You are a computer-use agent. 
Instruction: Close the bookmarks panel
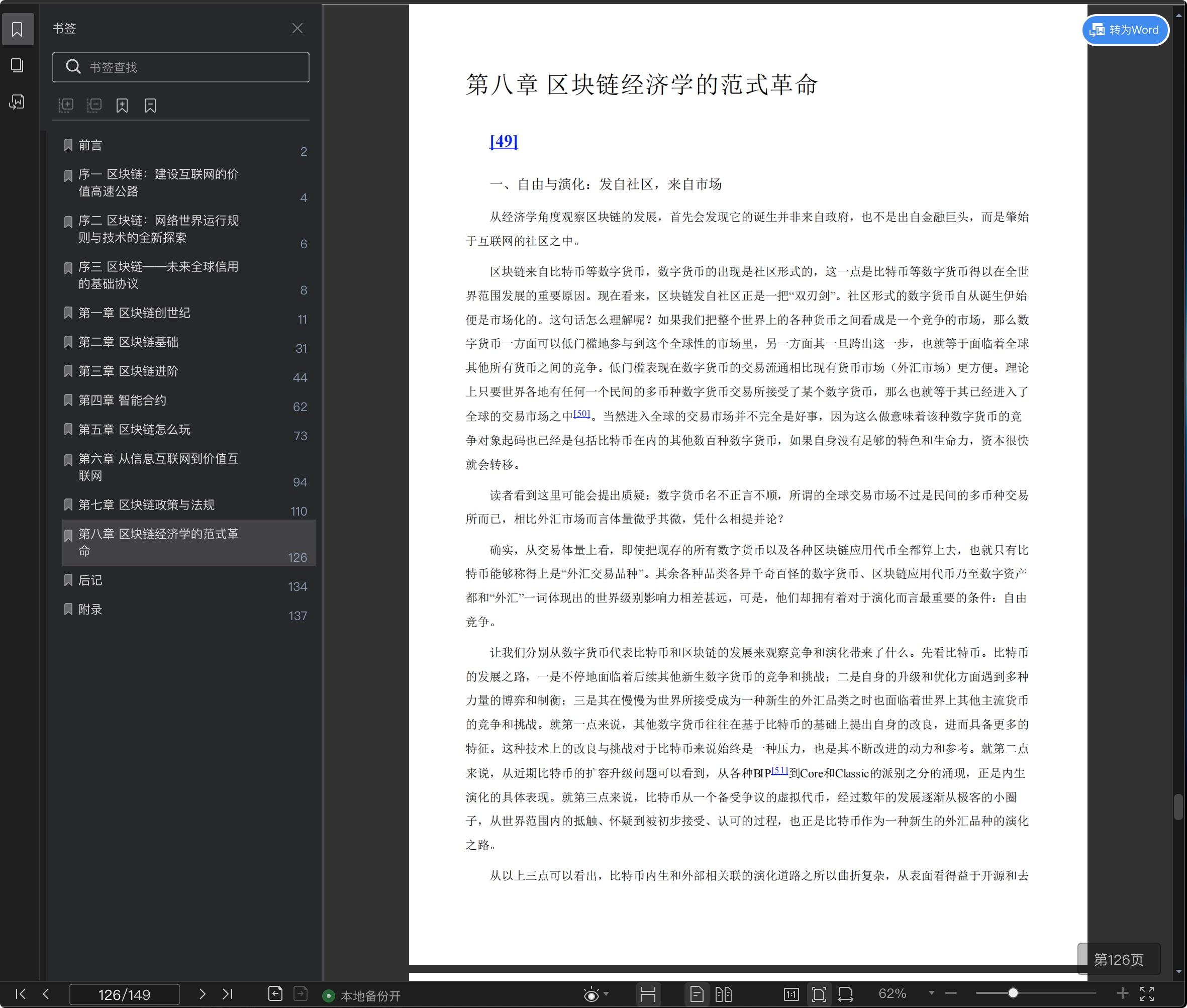[297, 29]
